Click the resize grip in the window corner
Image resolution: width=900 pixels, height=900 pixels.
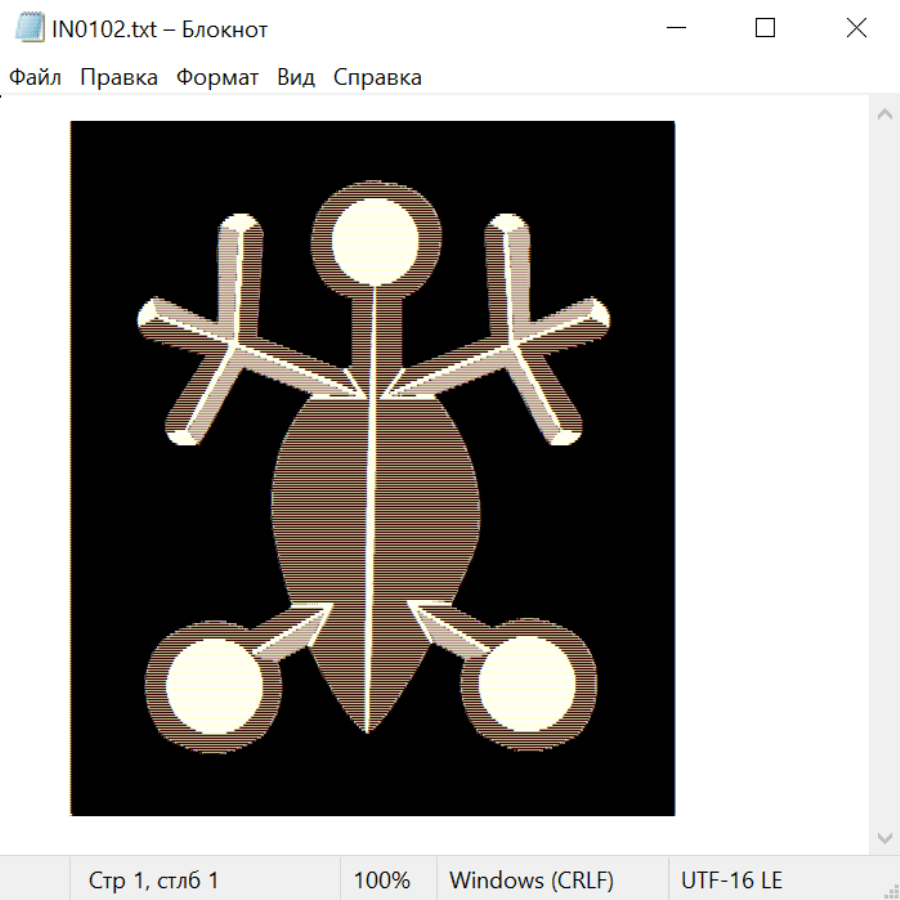tap(890, 890)
